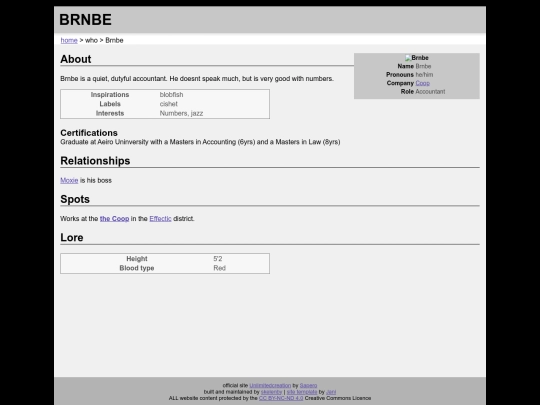Select the 'cishet' labels value

tap(168, 104)
